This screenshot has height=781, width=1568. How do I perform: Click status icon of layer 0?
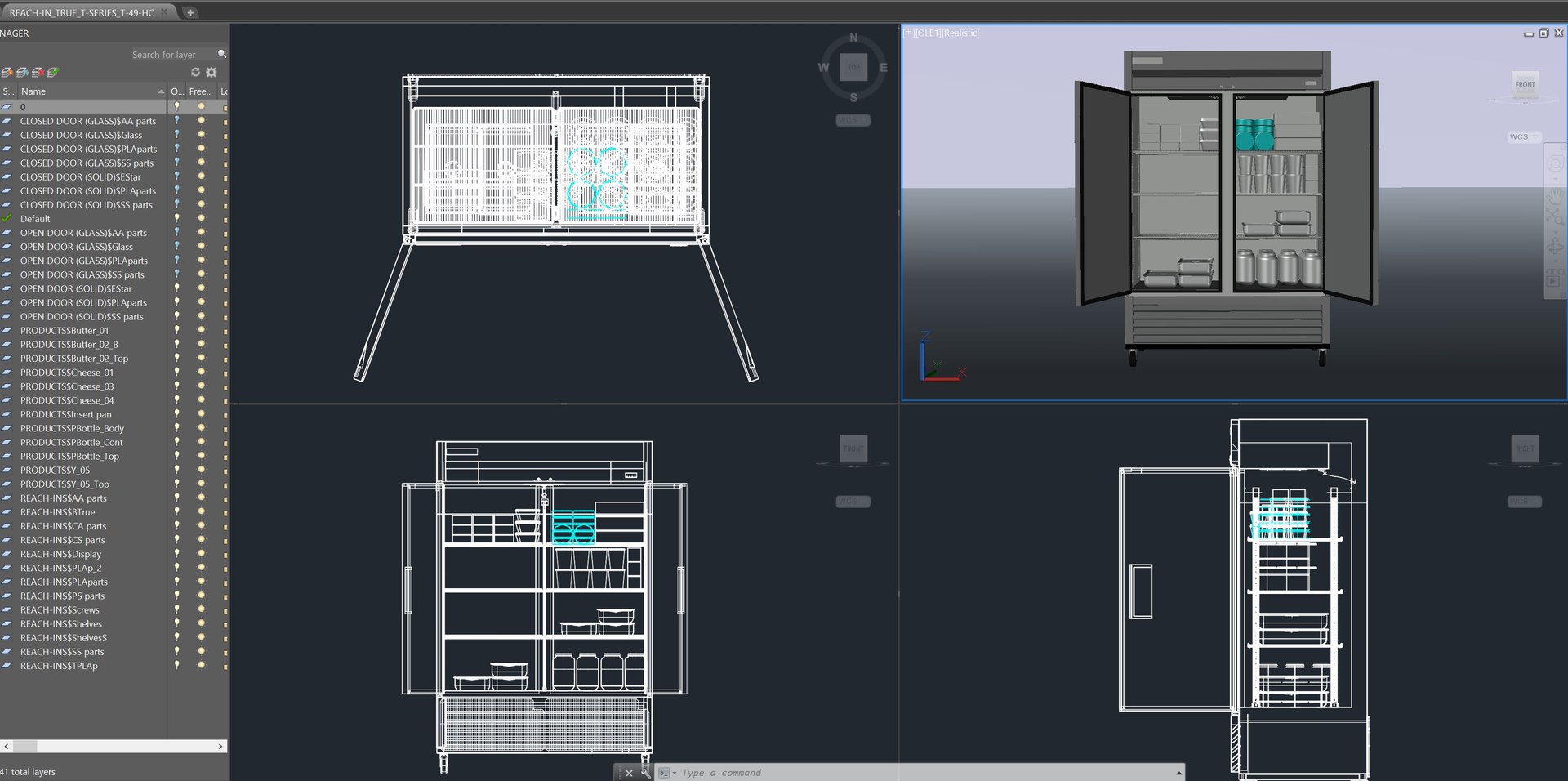tap(7, 107)
